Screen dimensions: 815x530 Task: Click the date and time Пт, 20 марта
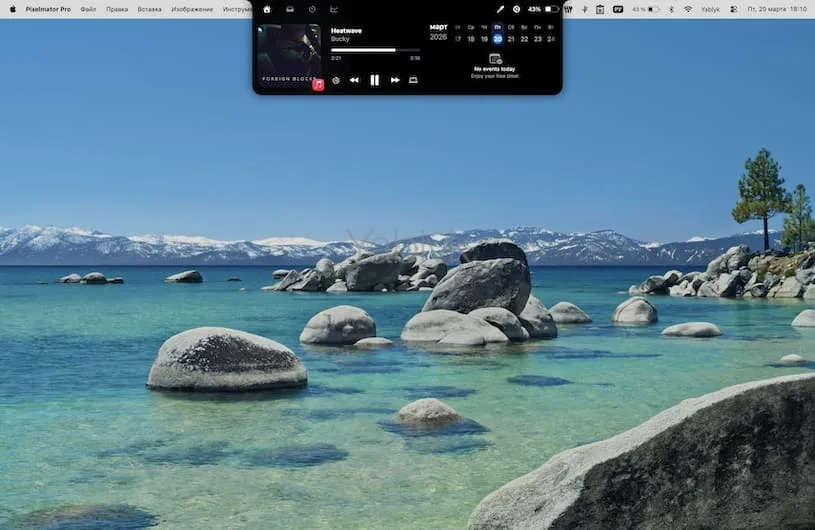778,9
